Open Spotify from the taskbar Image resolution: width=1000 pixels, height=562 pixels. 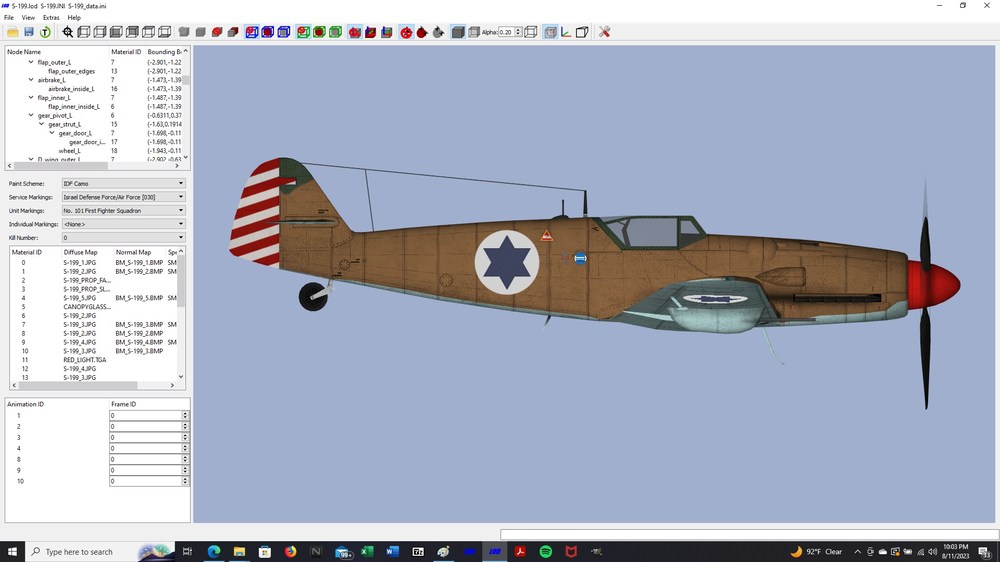pyautogui.click(x=545, y=552)
